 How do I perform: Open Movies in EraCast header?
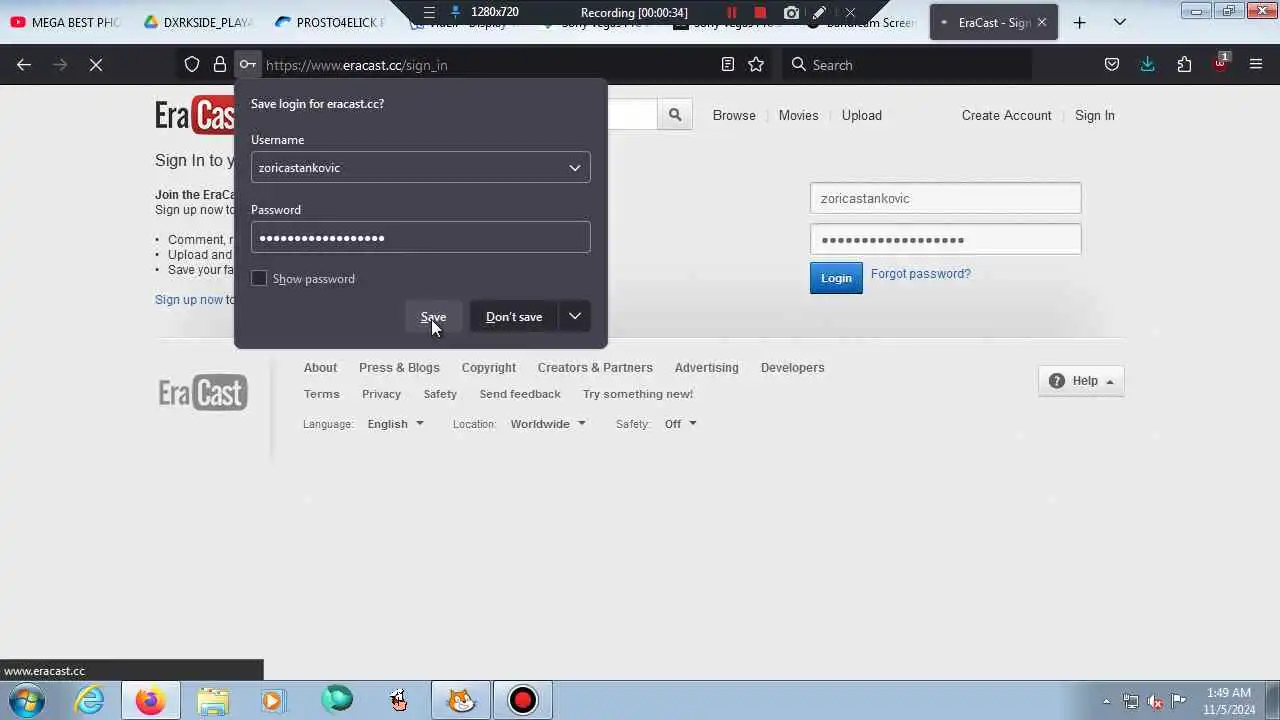[x=798, y=116]
